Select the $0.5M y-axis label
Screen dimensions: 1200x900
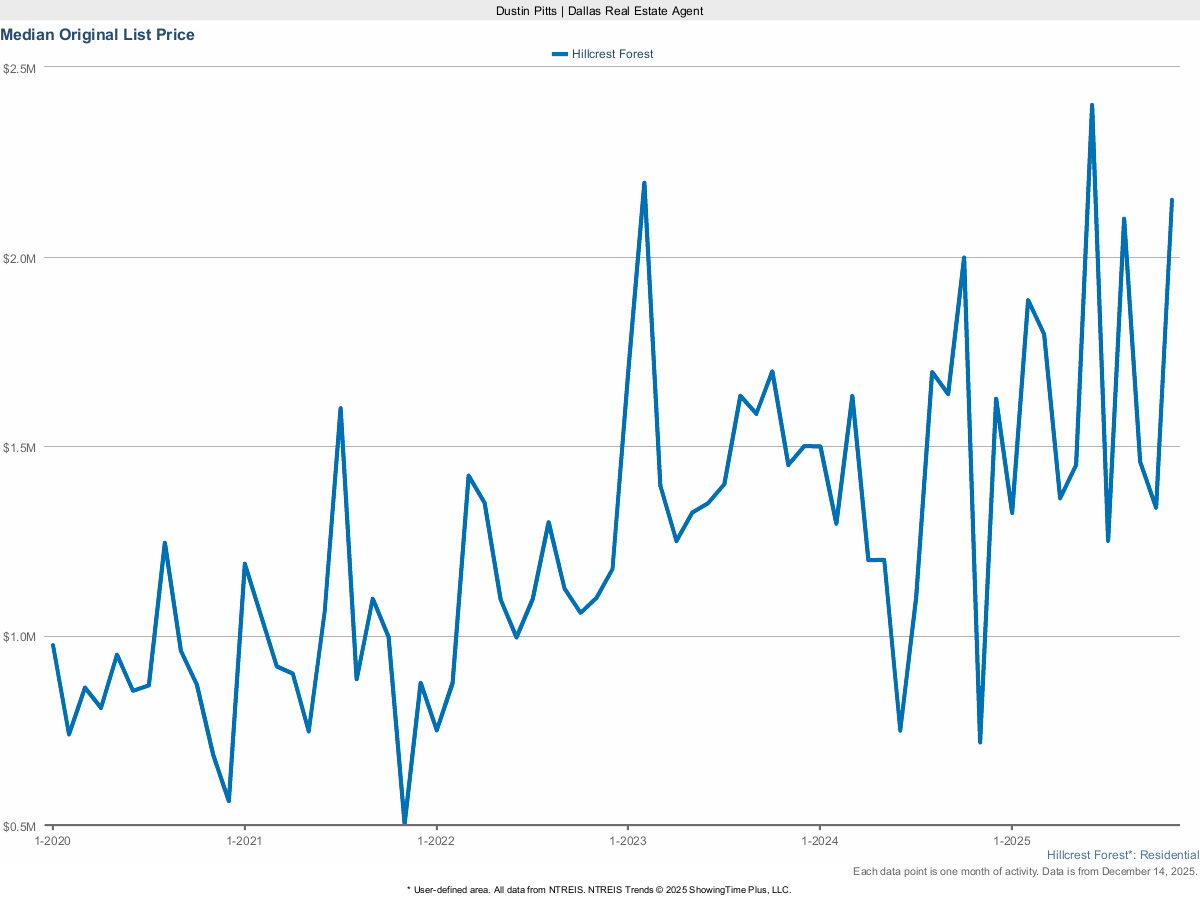tap(20, 826)
